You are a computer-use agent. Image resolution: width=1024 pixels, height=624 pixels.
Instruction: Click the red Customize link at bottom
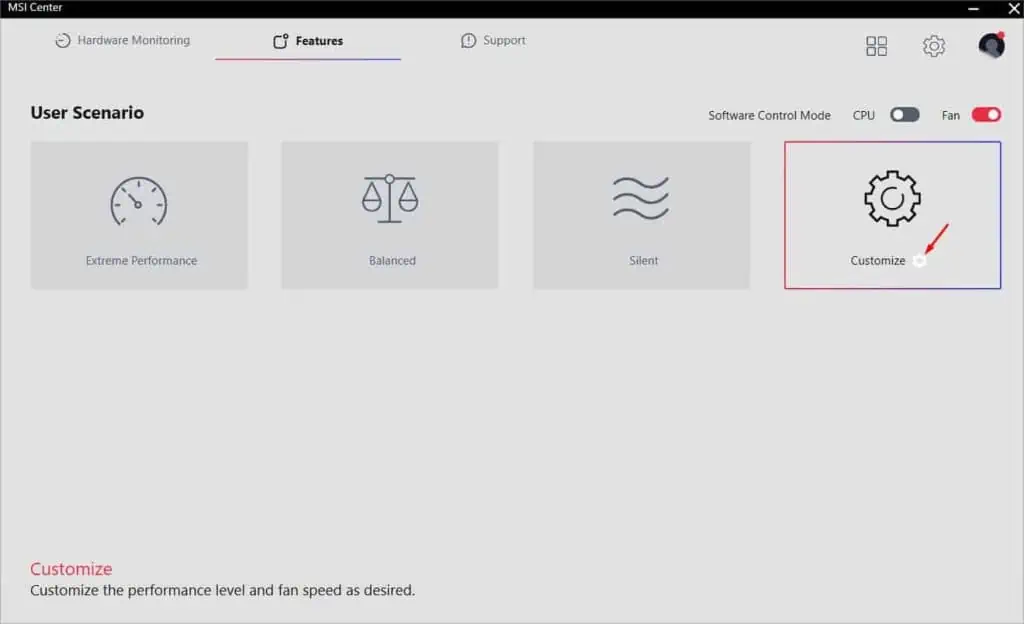pos(70,568)
